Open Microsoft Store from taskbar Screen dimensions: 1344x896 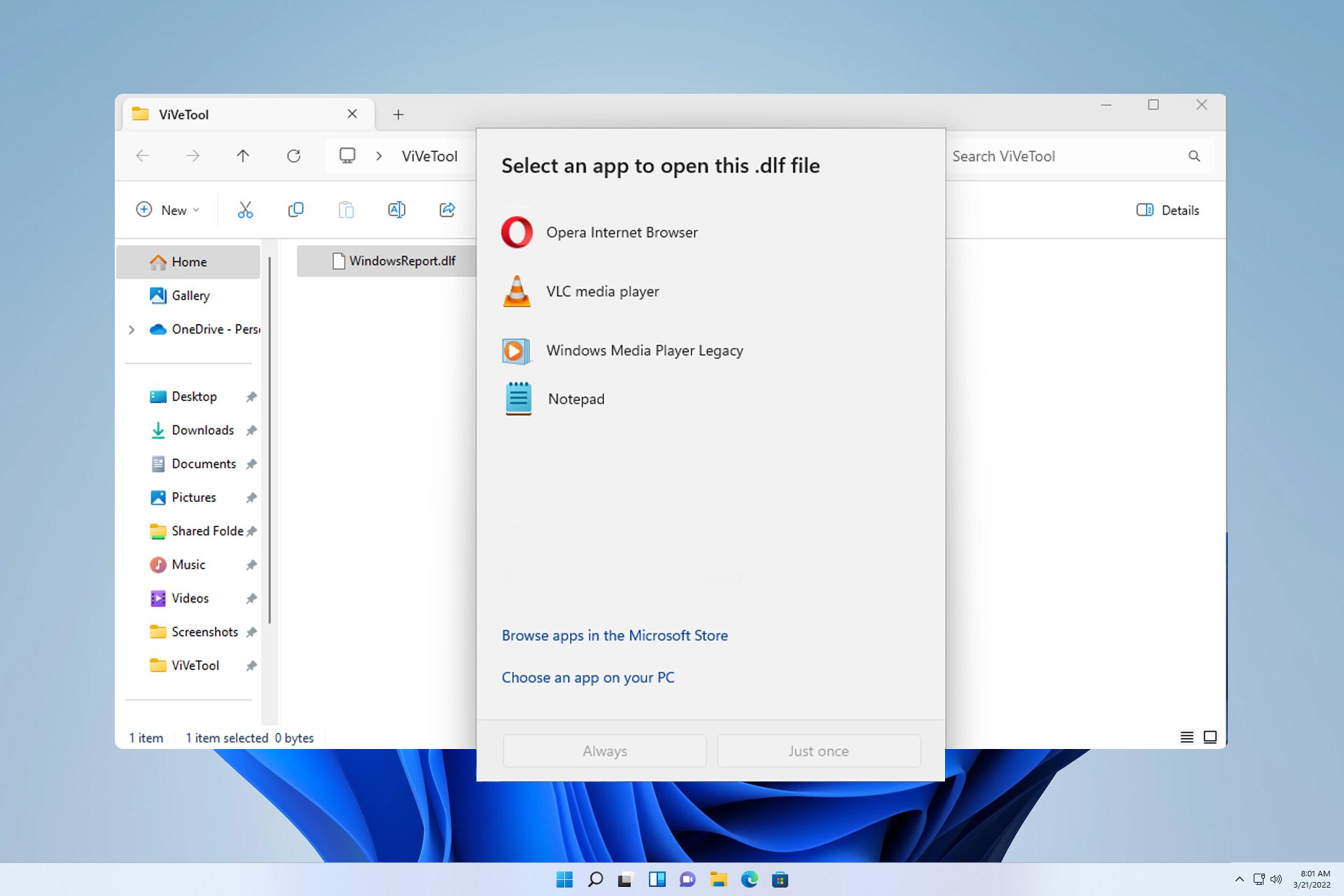tap(780, 880)
